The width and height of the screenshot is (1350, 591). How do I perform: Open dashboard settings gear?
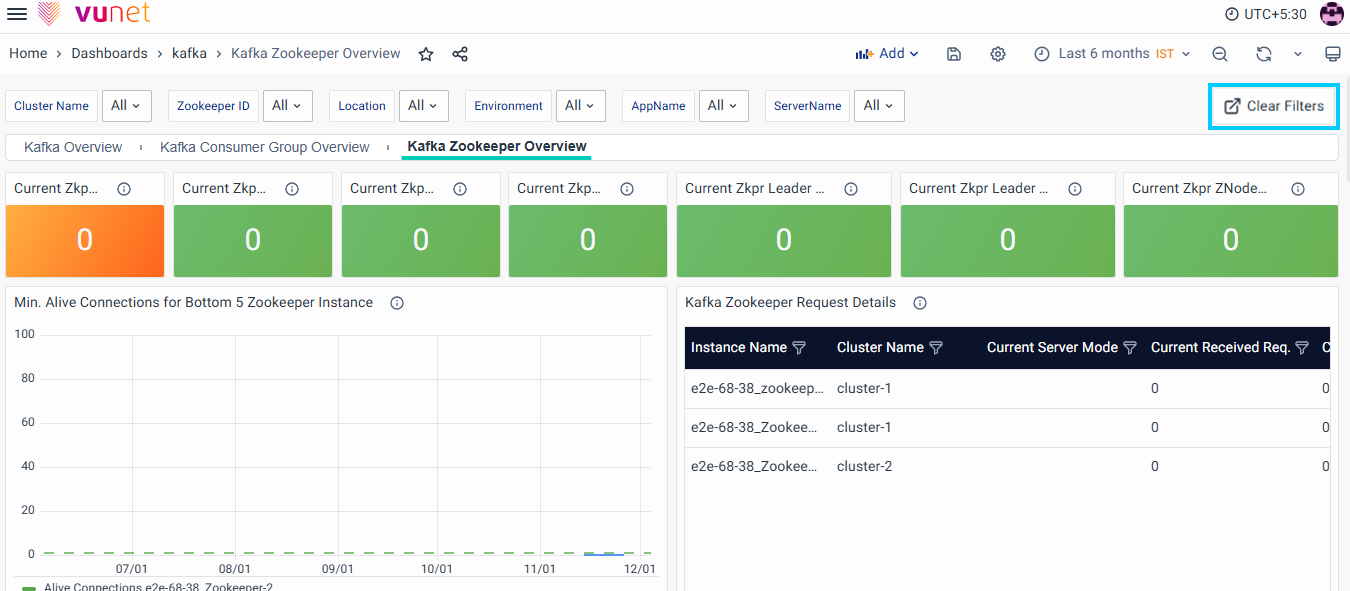[x=998, y=54]
